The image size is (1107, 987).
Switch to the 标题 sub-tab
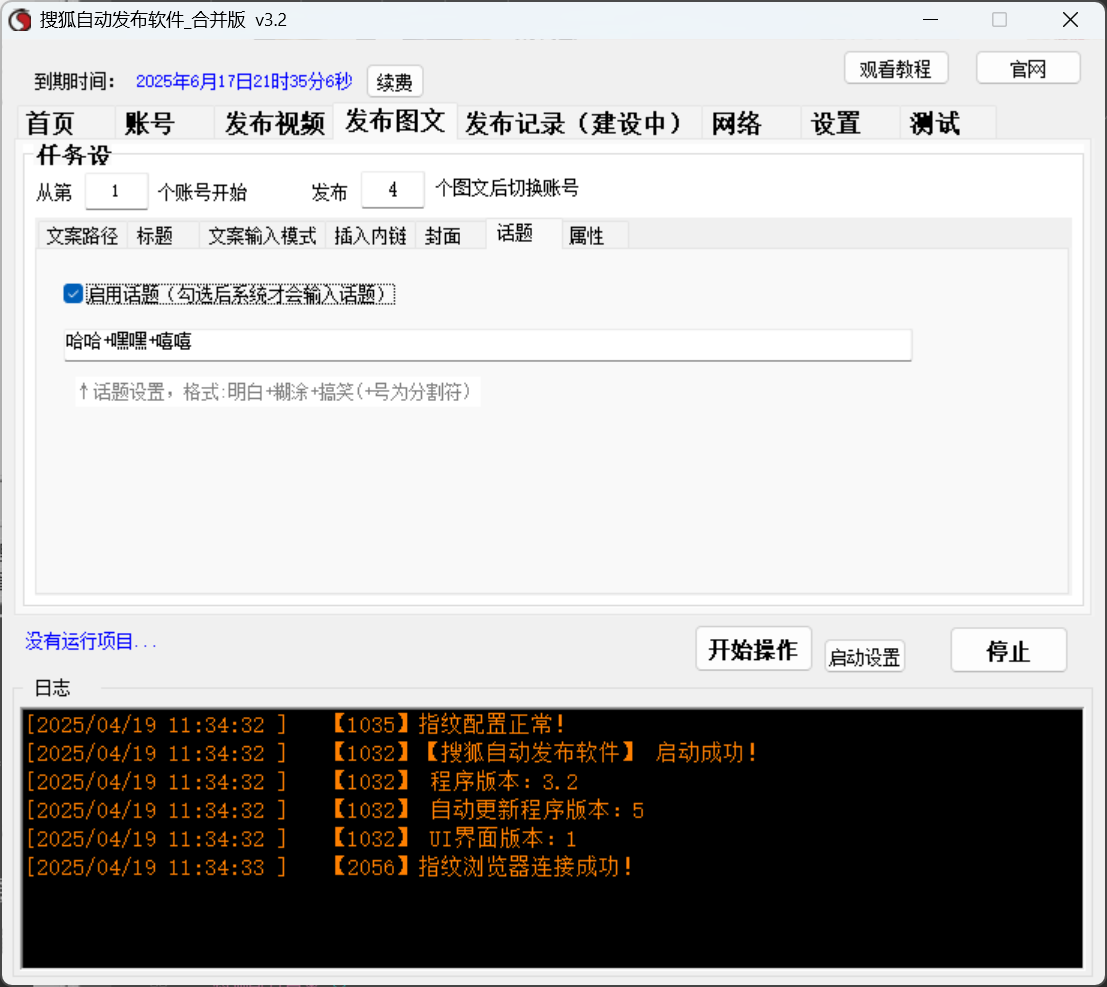coord(163,236)
